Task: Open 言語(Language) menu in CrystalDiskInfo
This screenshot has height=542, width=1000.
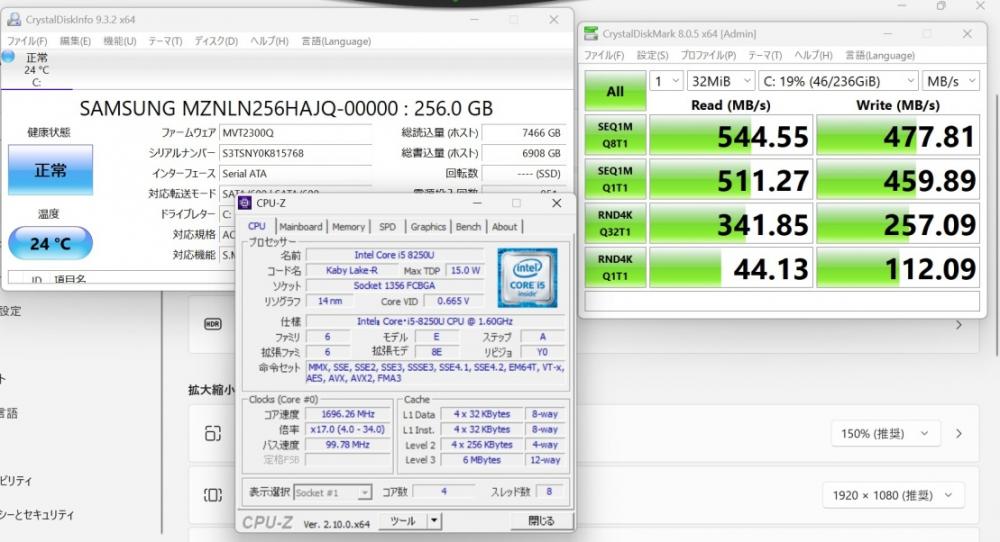Action: coord(336,41)
